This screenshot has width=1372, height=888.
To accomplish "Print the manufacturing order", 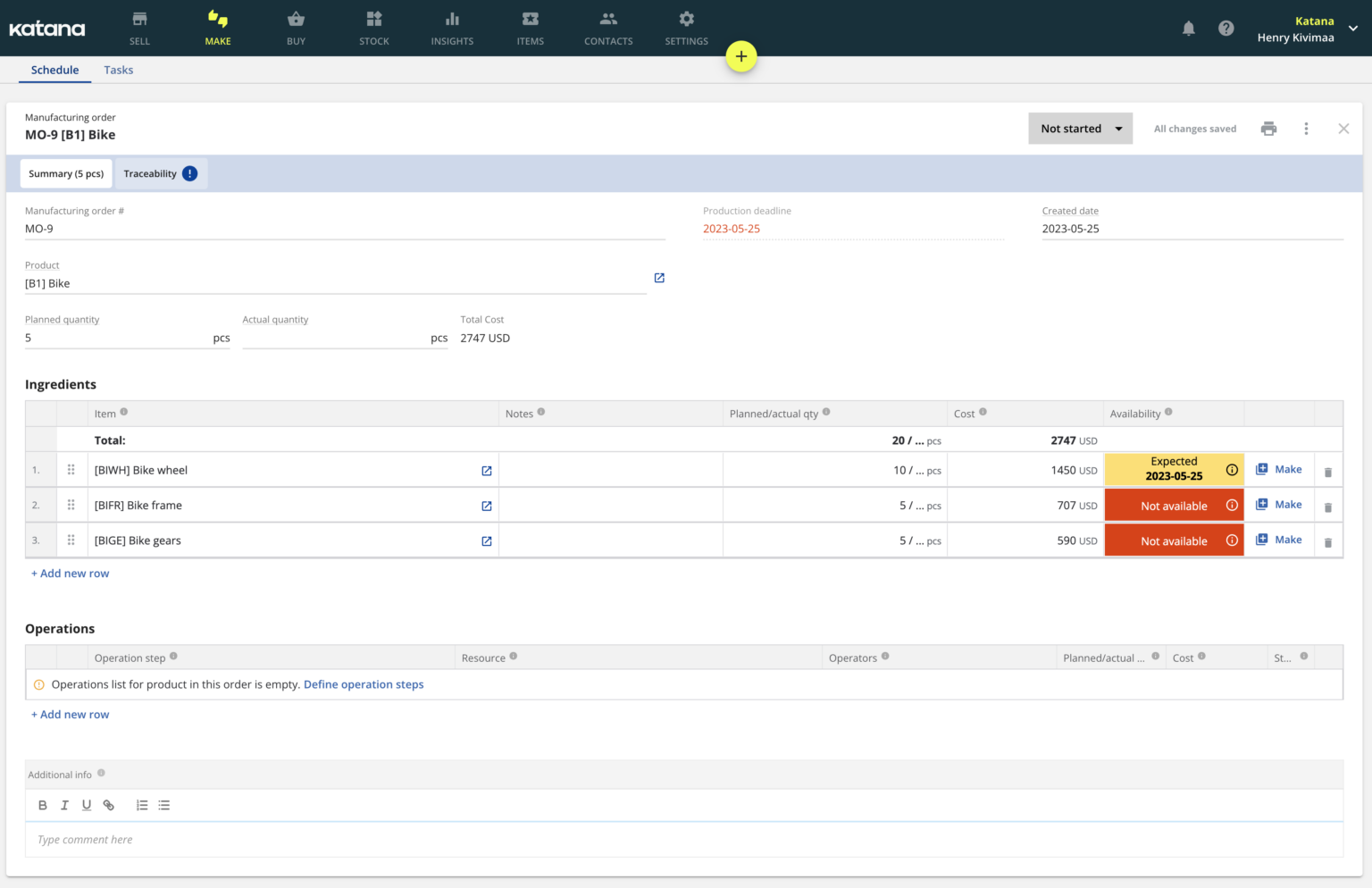I will 1268,128.
